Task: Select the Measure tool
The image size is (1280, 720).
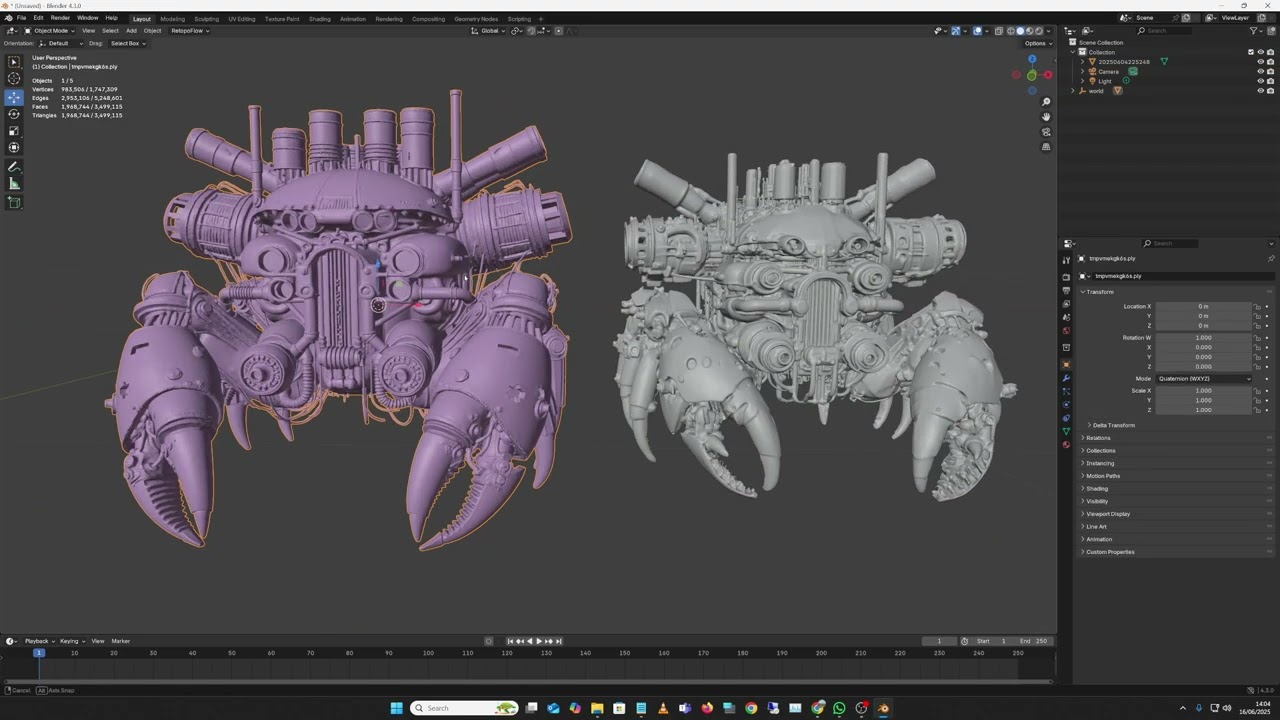Action: click(x=14, y=184)
